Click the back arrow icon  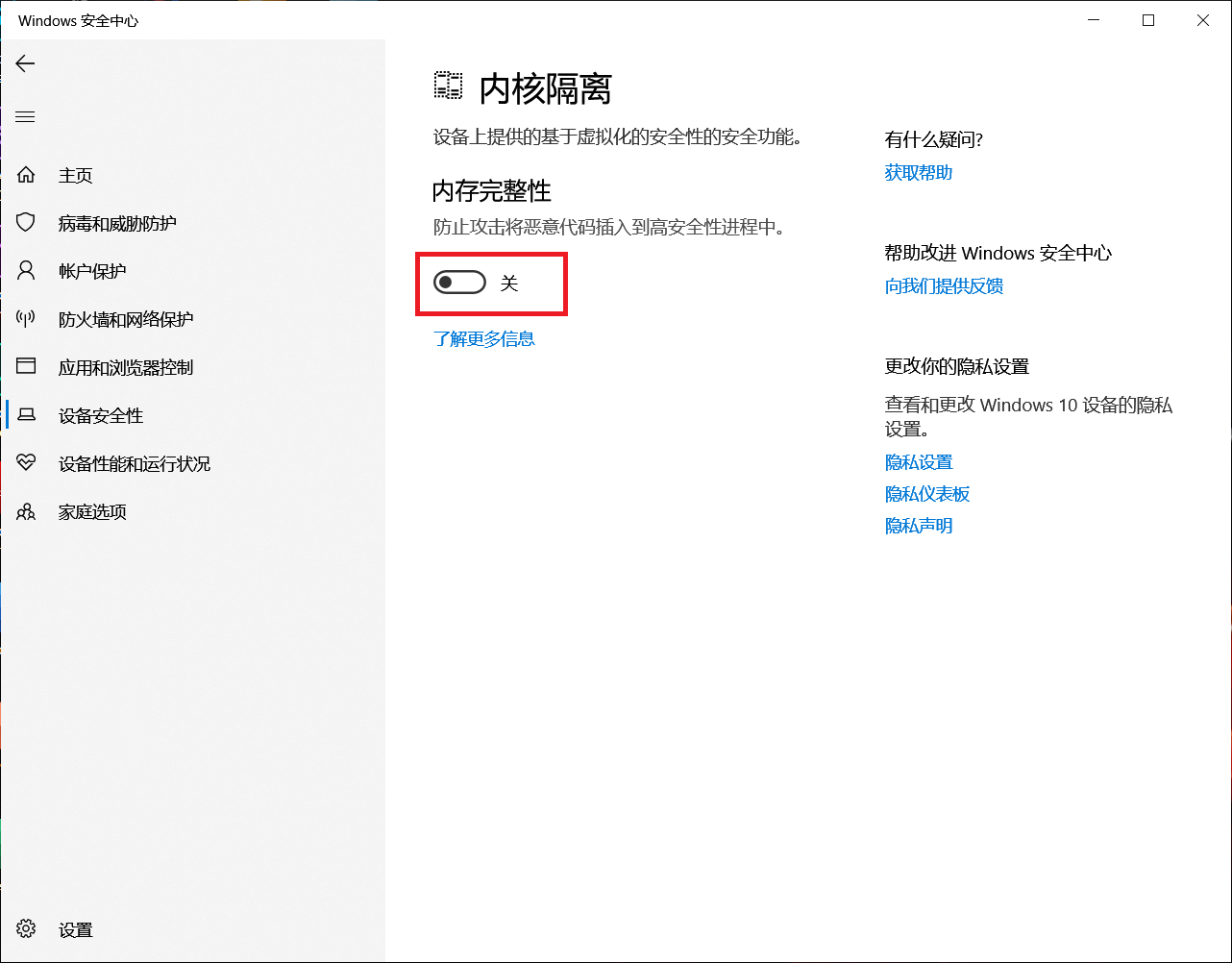[26, 63]
